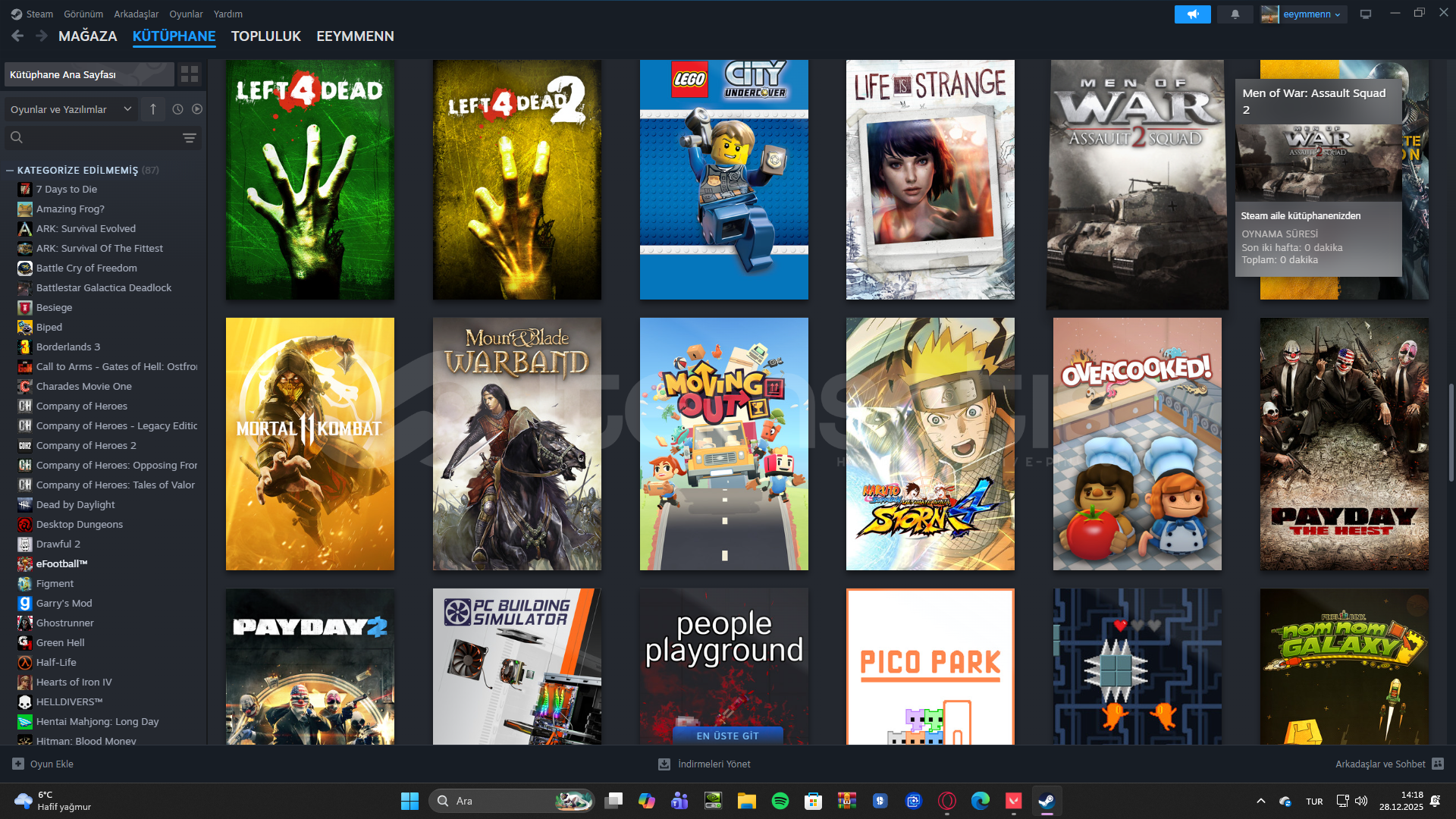Click the EN ÜSTE GİT button
Screen dimensions: 1456x819
click(727, 736)
